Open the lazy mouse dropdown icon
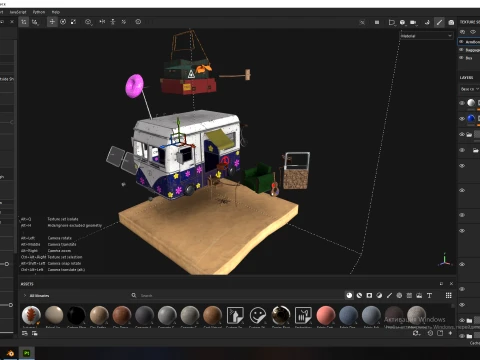 coord(88,22)
